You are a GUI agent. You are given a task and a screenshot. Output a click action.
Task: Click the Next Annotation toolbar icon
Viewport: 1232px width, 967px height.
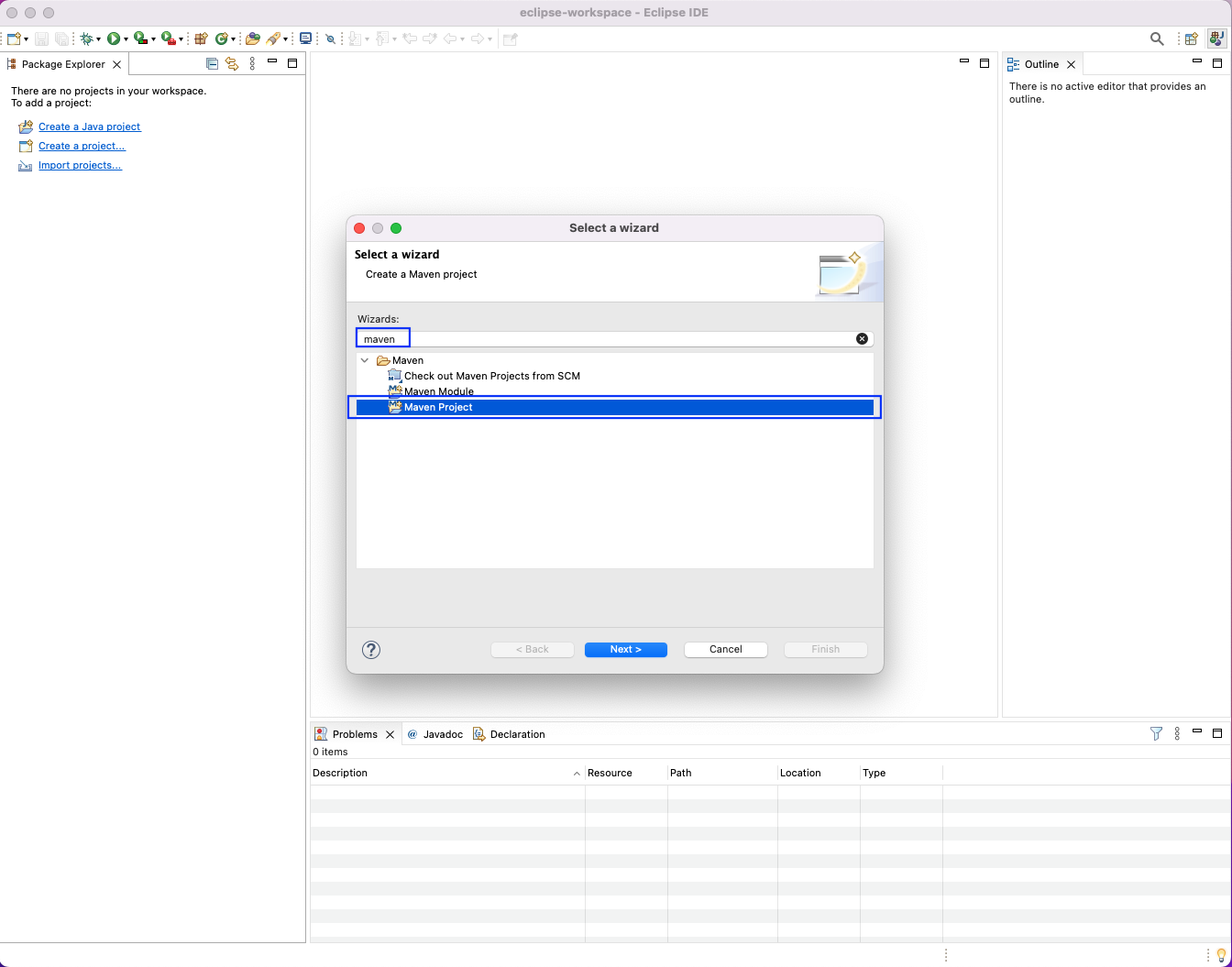pos(355,38)
